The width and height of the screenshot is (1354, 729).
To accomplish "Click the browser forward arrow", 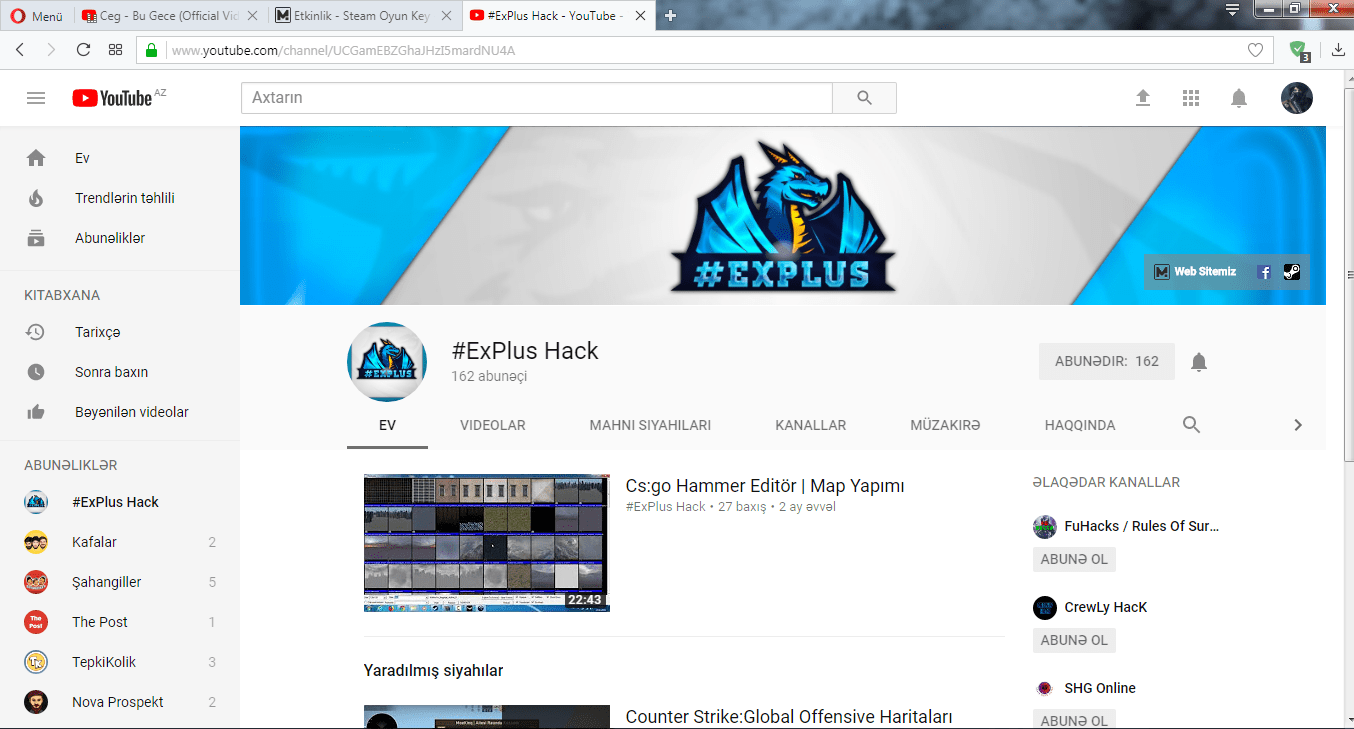I will click(51, 49).
